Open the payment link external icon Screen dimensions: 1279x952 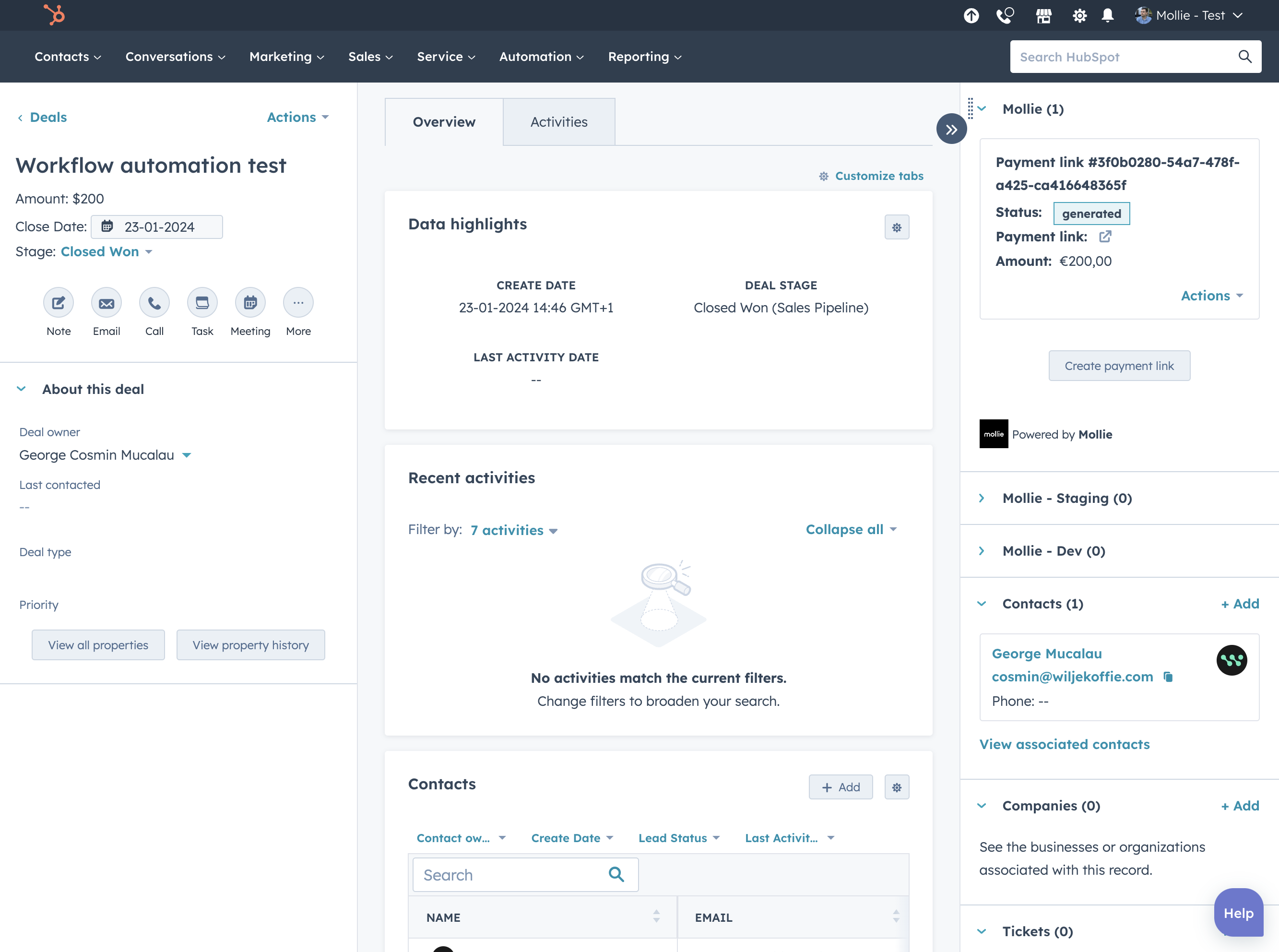click(1105, 236)
